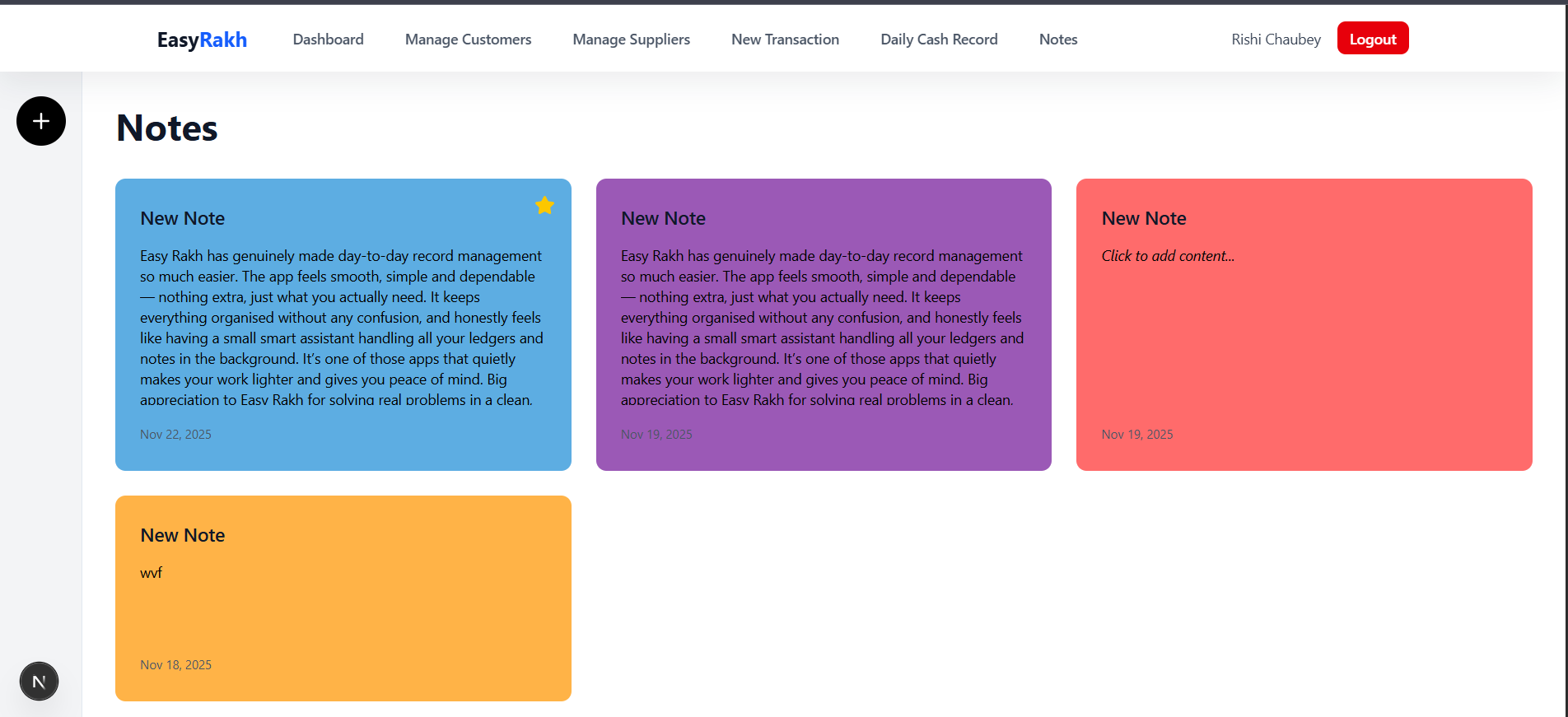Click the 'wvf' text in orange note
The height and width of the screenshot is (717, 1568).
tap(152, 573)
